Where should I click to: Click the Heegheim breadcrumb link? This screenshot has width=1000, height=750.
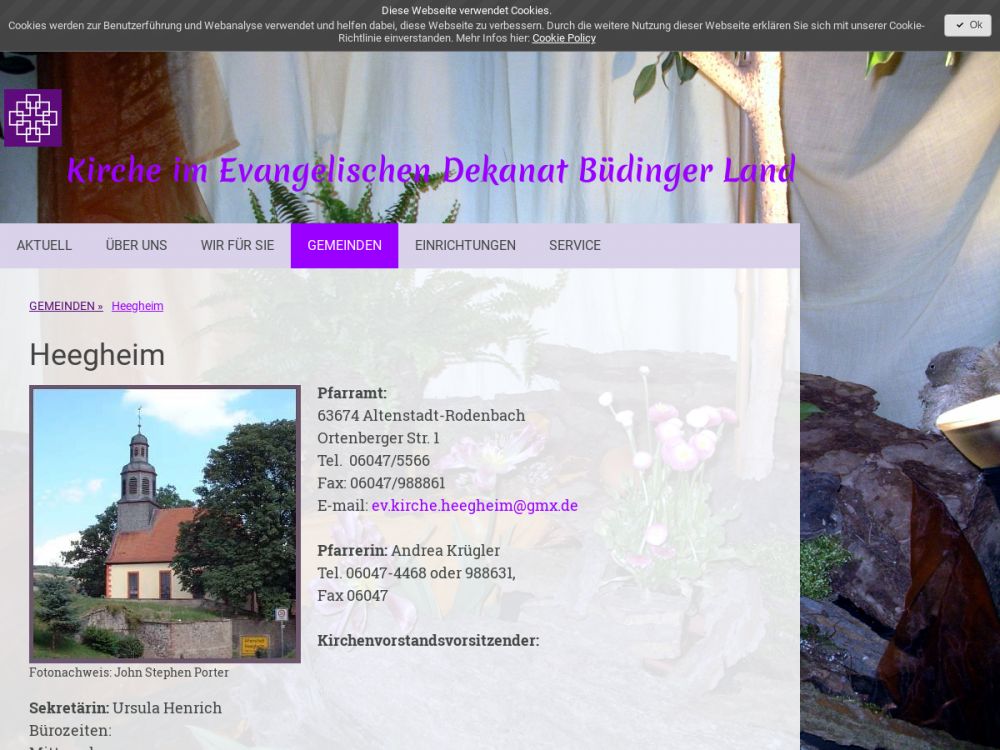pyautogui.click(x=137, y=306)
